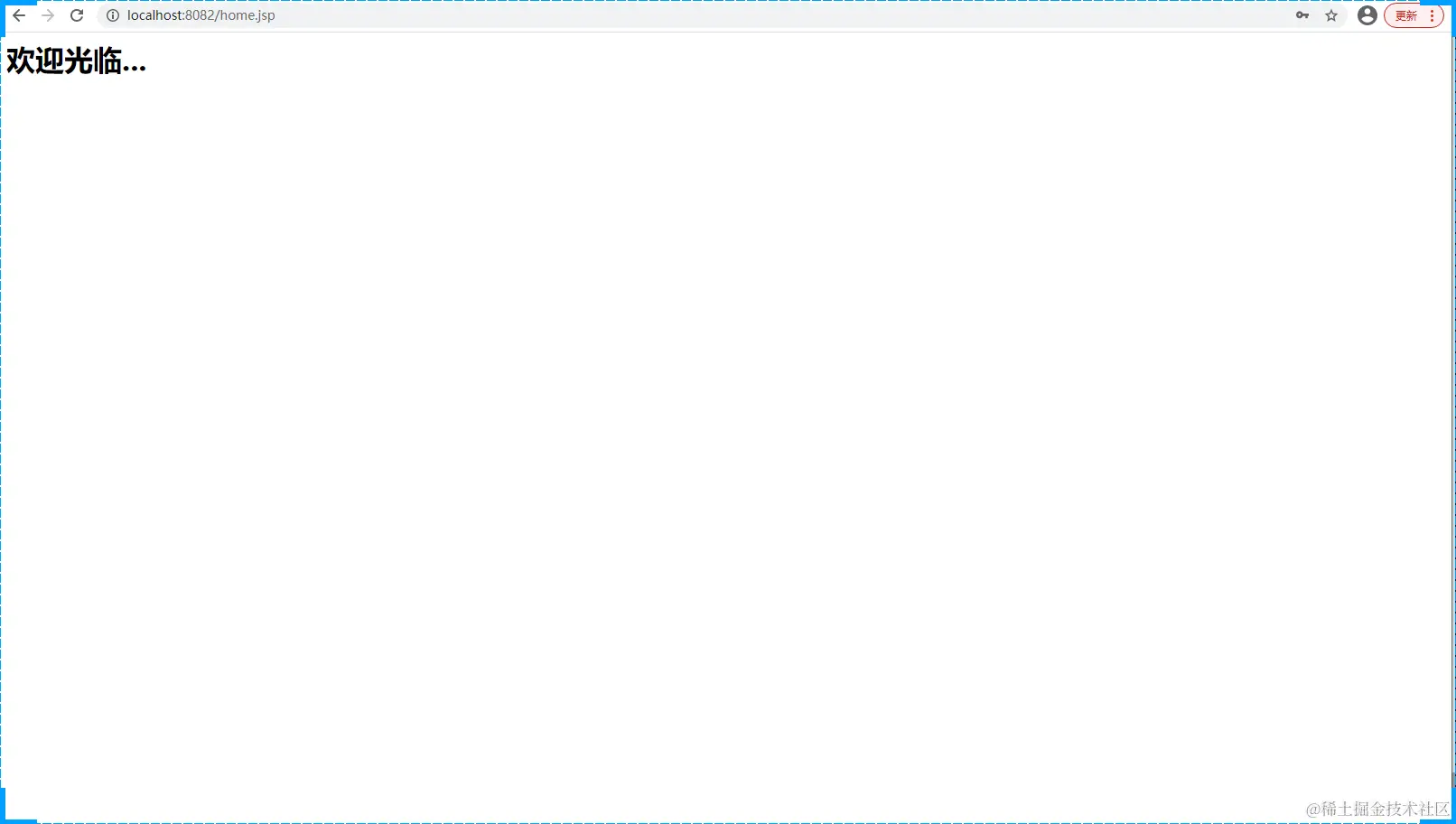Open the three-dot Chrome menu
This screenshot has width=1456, height=824.
point(1433,15)
